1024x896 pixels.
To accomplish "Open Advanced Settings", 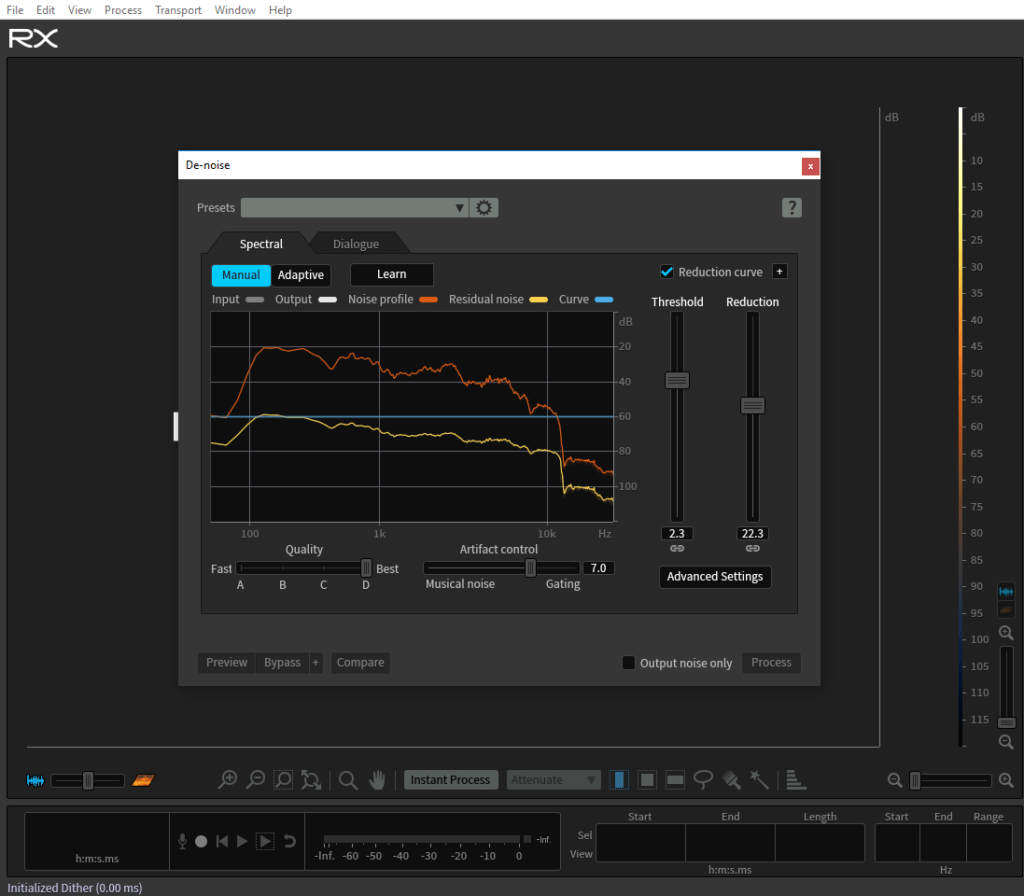I will click(x=714, y=577).
